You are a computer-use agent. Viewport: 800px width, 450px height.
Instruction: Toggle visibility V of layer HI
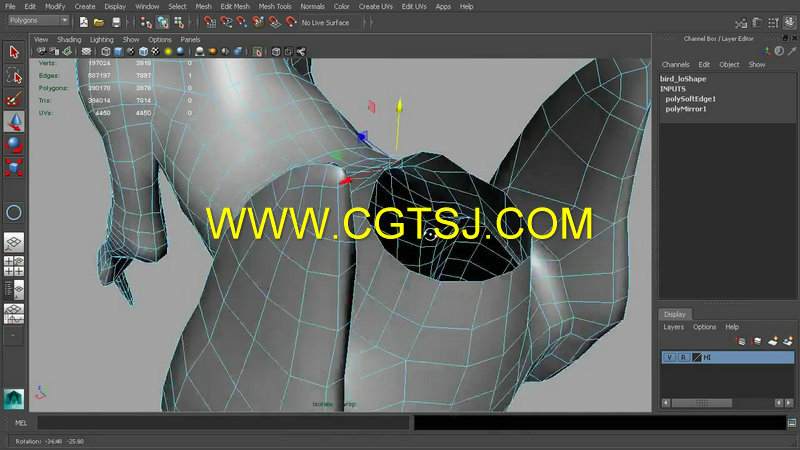tap(669, 357)
